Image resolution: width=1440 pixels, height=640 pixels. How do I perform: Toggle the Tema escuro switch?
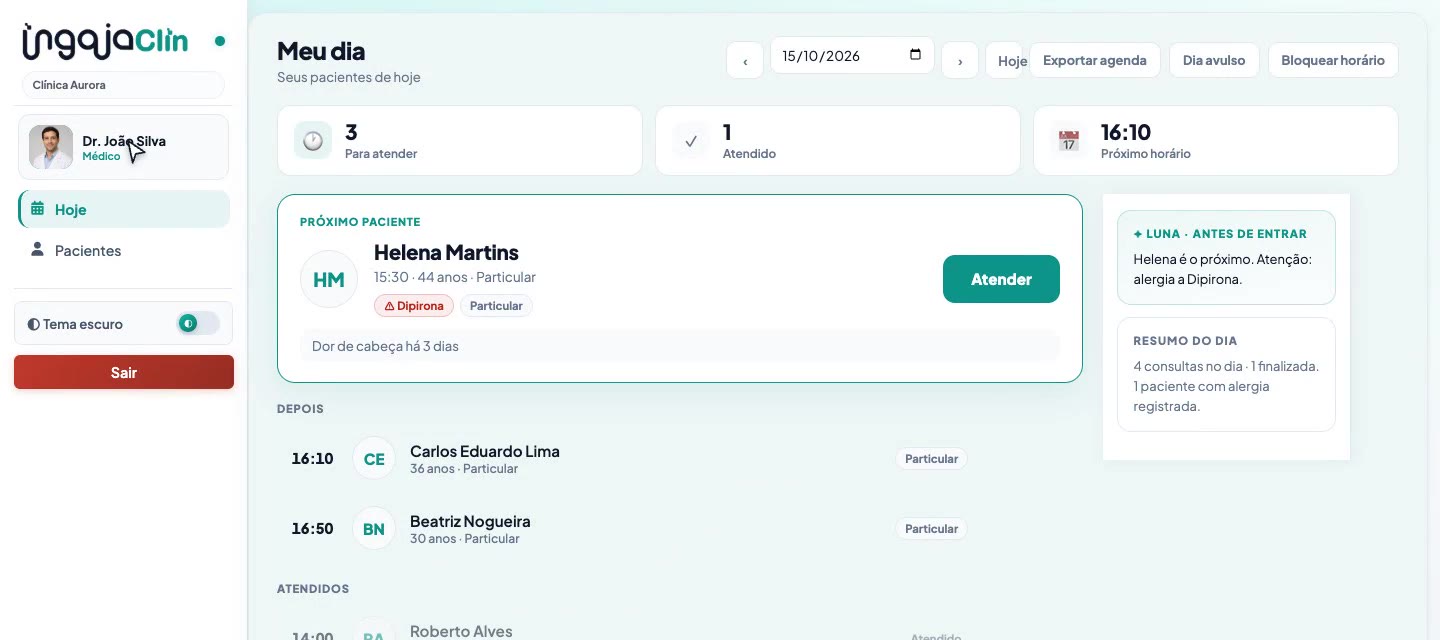click(198, 323)
